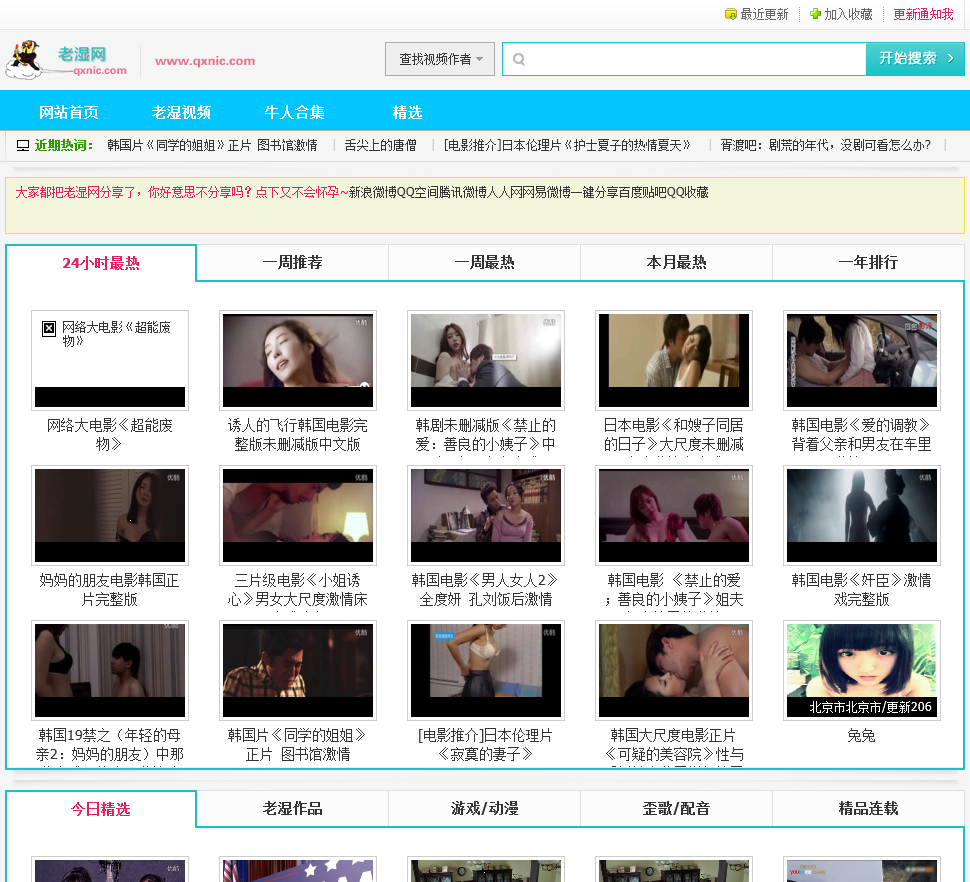
Task: Open the 查找视频作者 dropdown
Action: point(440,59)
